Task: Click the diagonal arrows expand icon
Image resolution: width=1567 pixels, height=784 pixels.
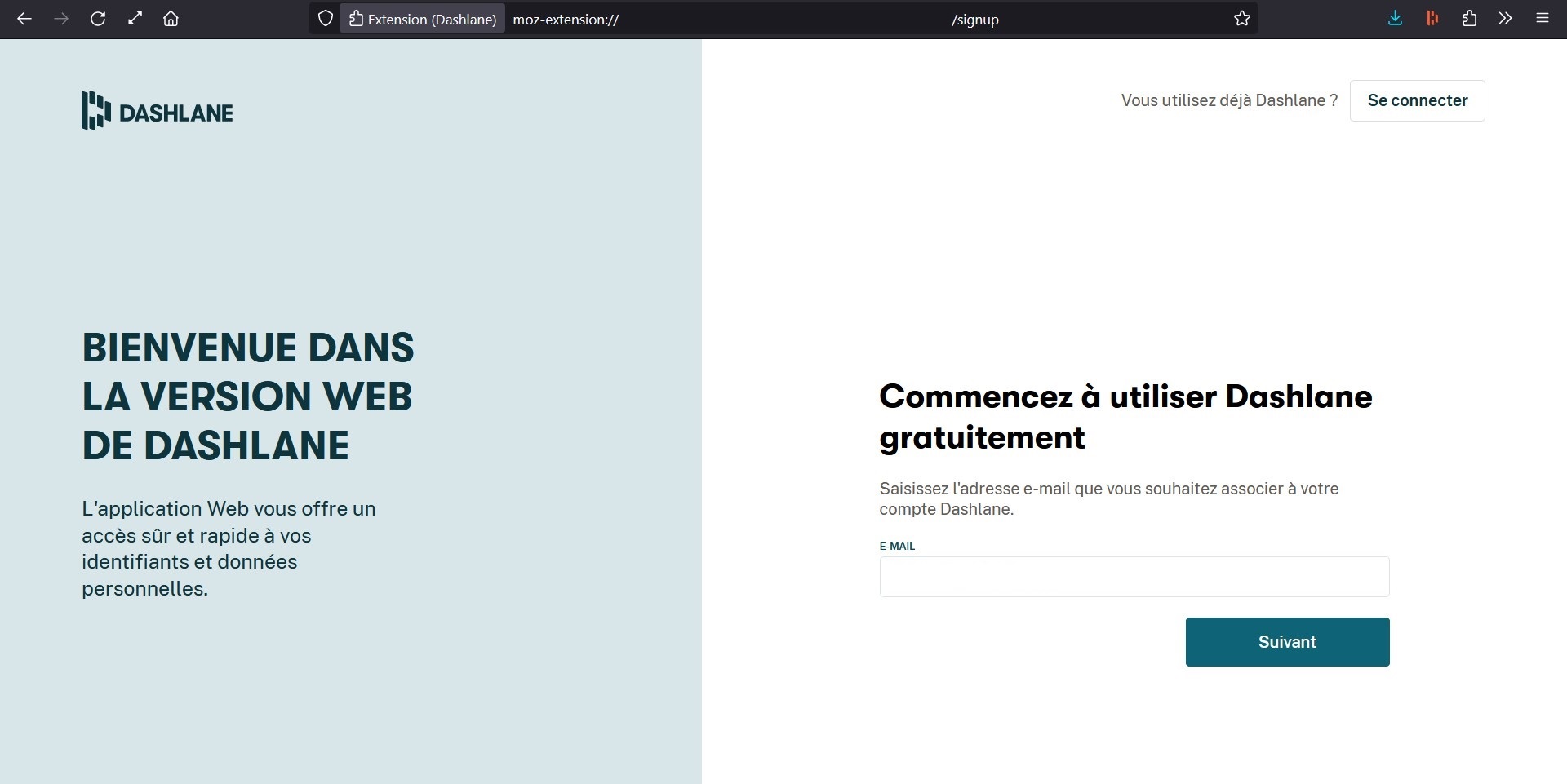Action: (x=135, y=19)
